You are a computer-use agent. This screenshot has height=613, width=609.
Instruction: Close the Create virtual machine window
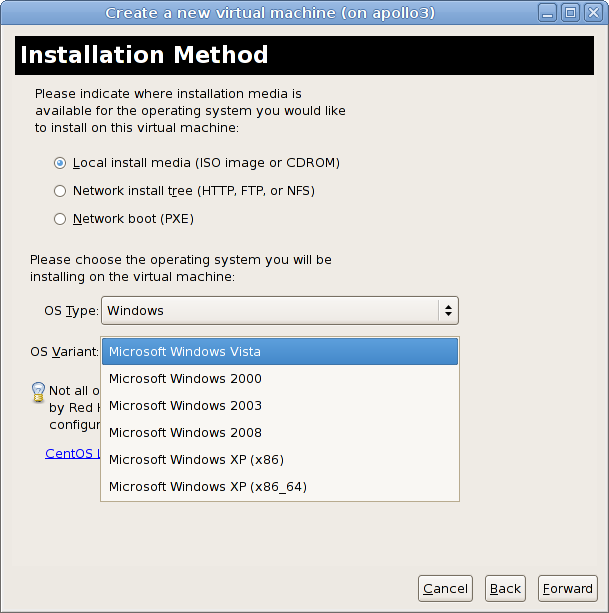[593, 13]
